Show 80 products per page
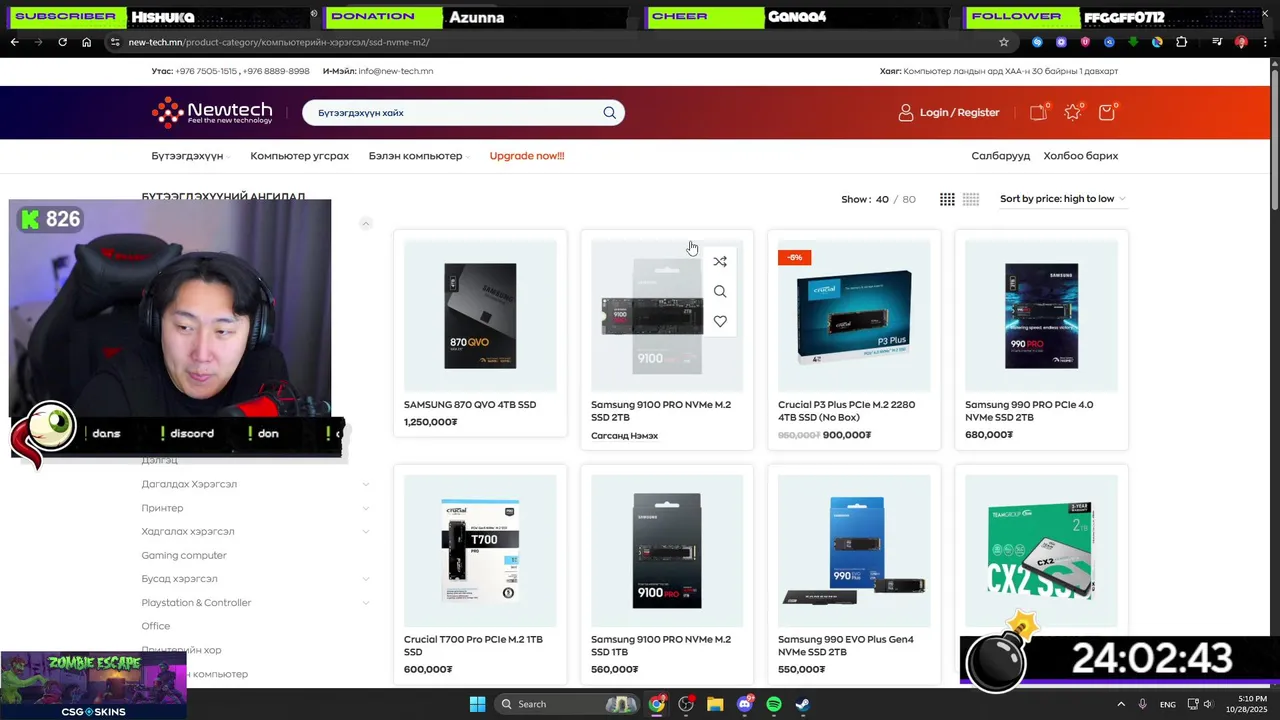The width and height of the screenshot is (1280, 720). pyautogui.click(x=909, y=199)
